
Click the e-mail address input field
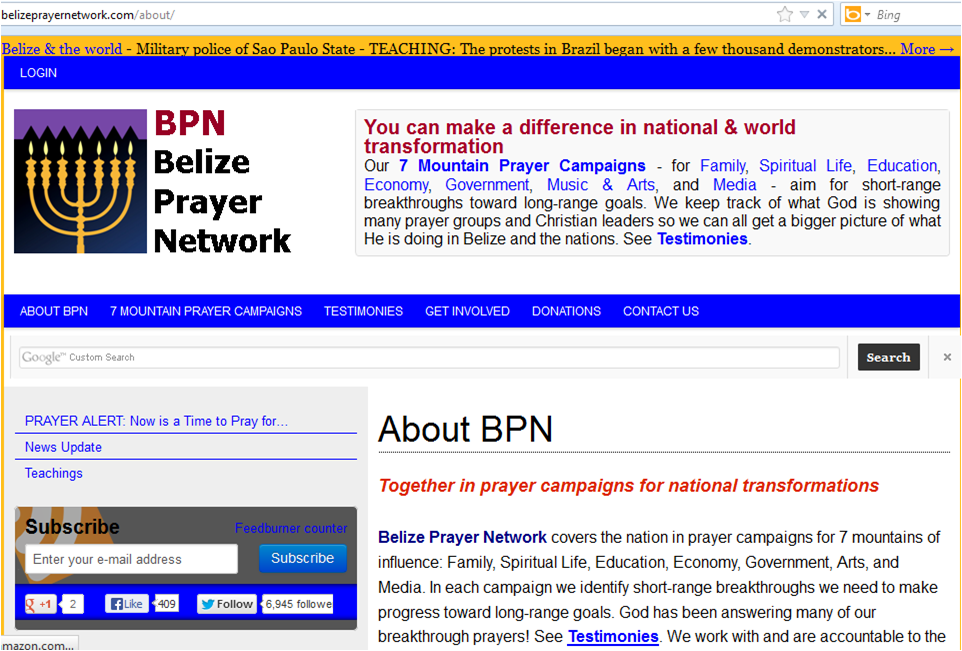coord(131,559)
